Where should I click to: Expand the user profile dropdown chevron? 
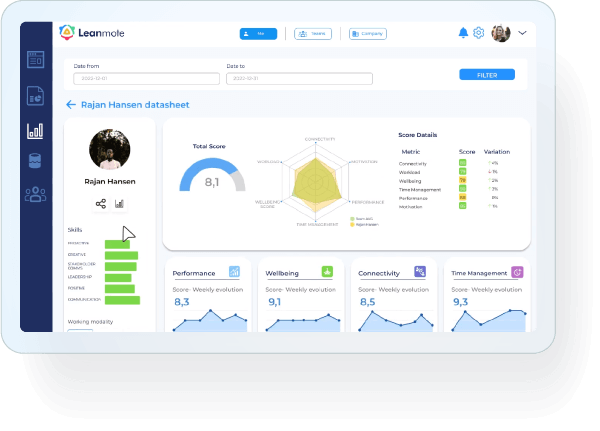523,33
